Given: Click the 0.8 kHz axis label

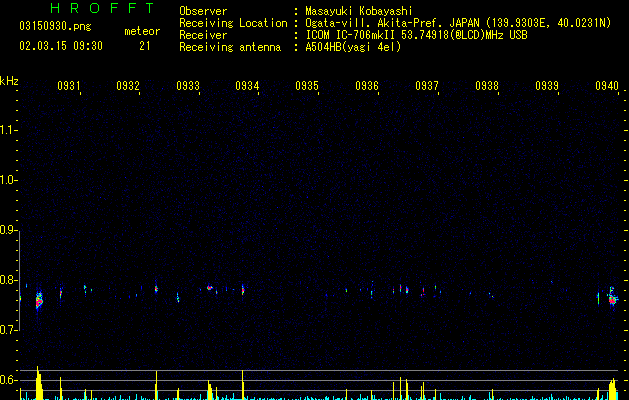Looking at the screenshot, I should [x=8, y=280].
